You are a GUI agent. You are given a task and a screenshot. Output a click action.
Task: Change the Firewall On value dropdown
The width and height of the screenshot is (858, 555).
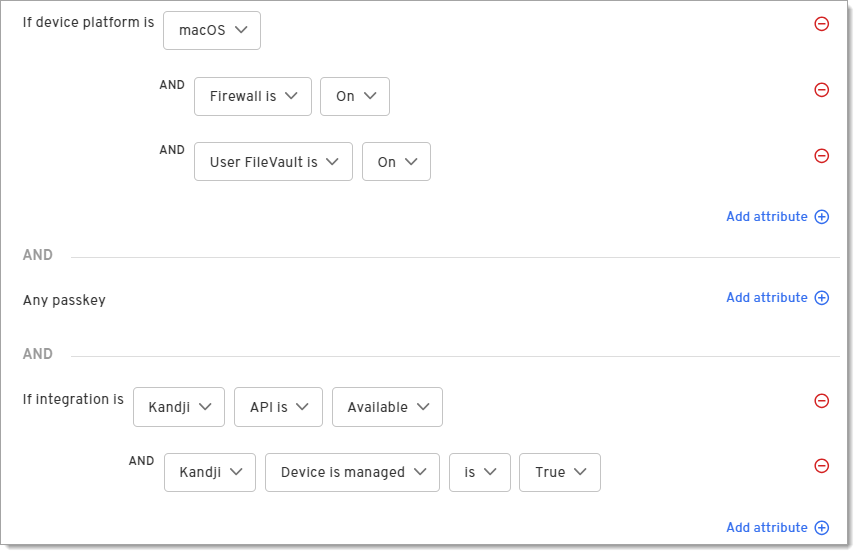355,96
